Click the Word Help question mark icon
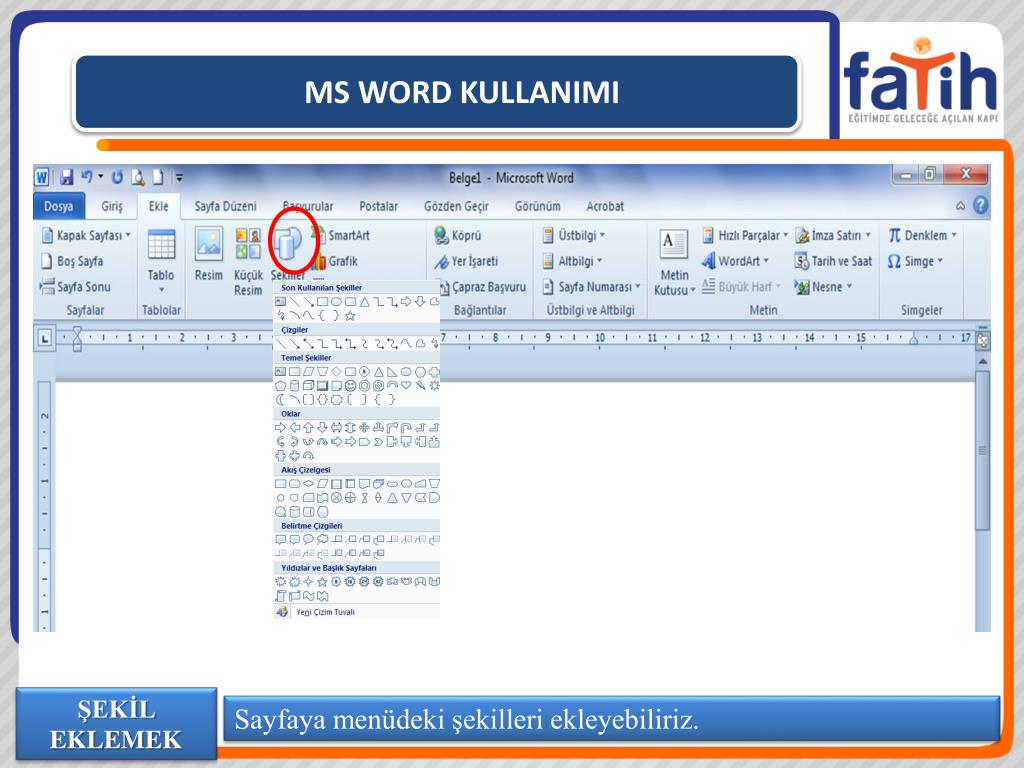This screenshot has width=1024, height=768. coord(980,206)
